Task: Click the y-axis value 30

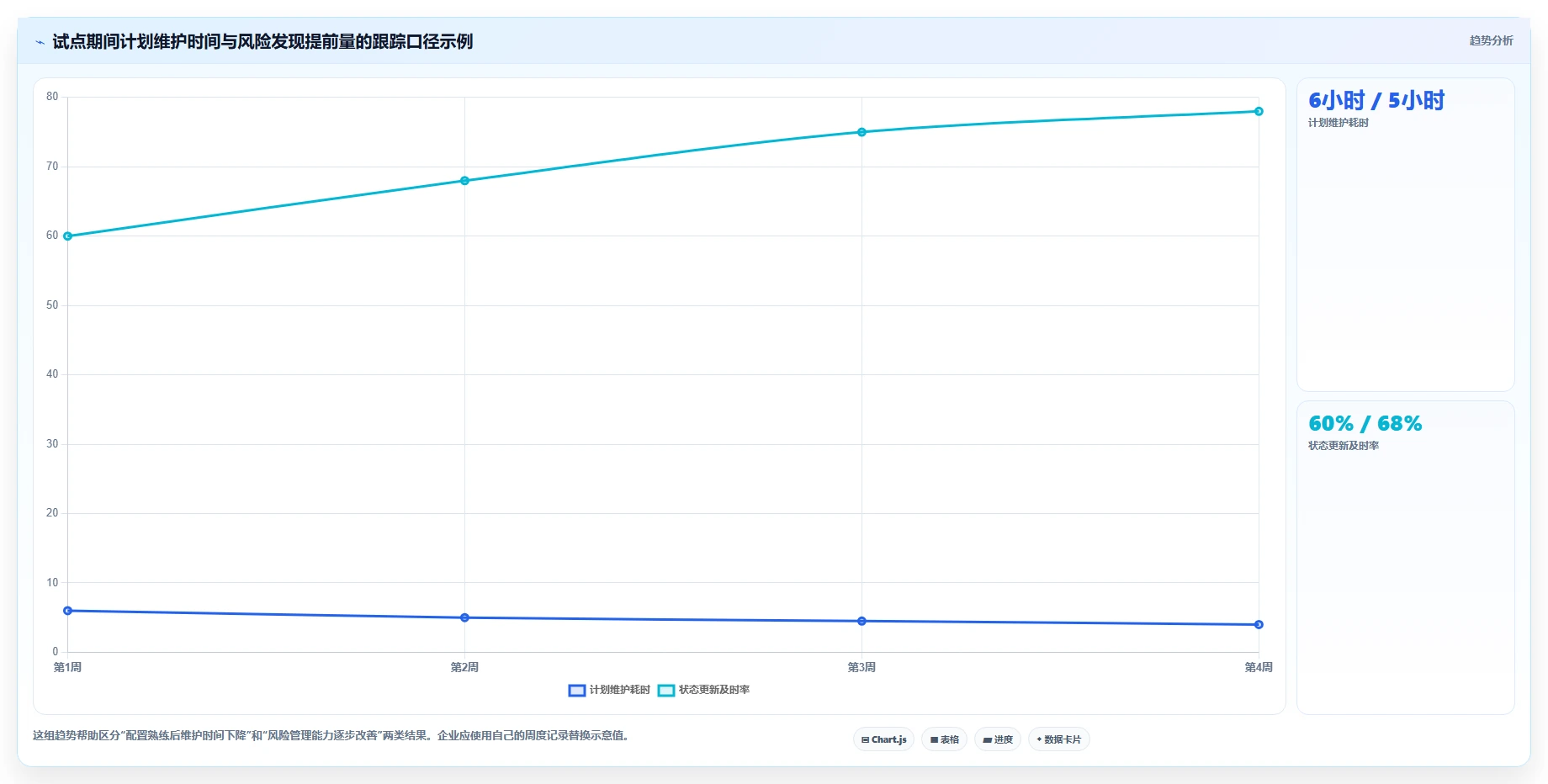Action: [x=52, y=444]
